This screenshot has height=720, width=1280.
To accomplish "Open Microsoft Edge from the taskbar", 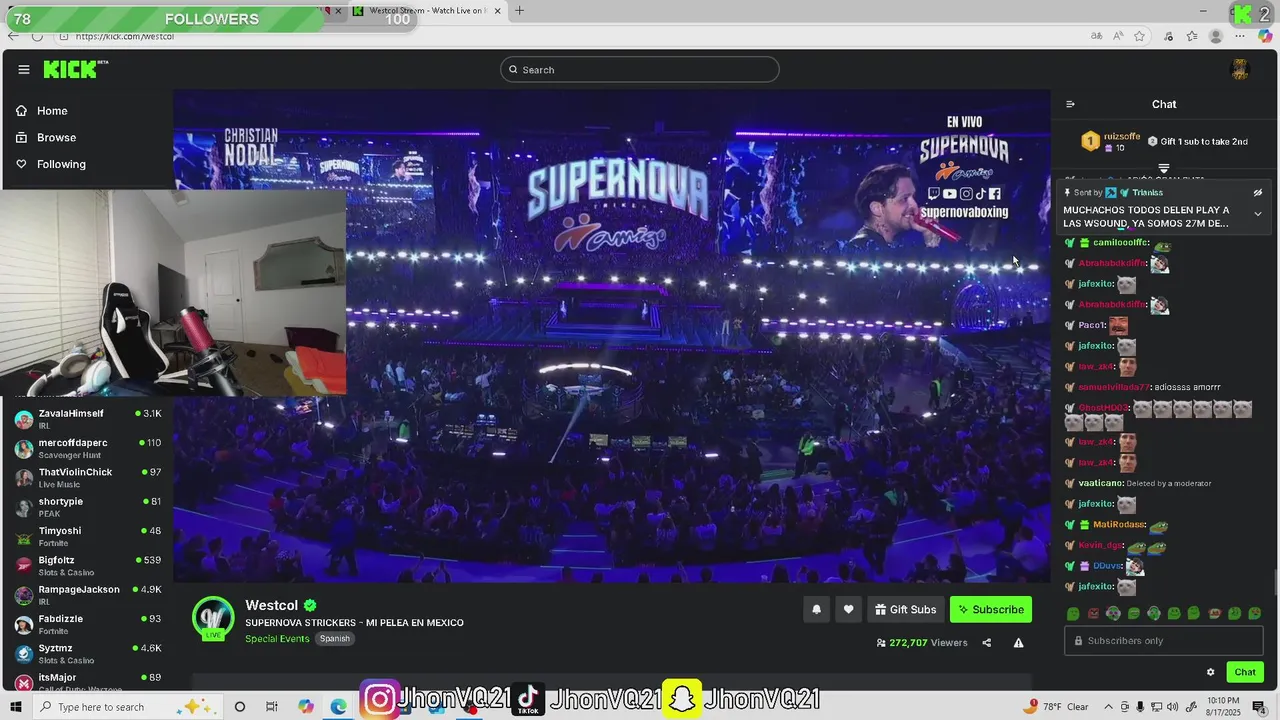I will click(339, 707).
